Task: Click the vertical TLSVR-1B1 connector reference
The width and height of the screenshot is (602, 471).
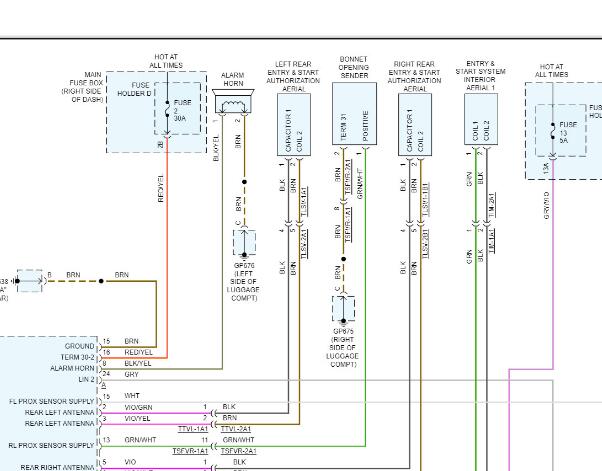Action: [x=425, y=198]
